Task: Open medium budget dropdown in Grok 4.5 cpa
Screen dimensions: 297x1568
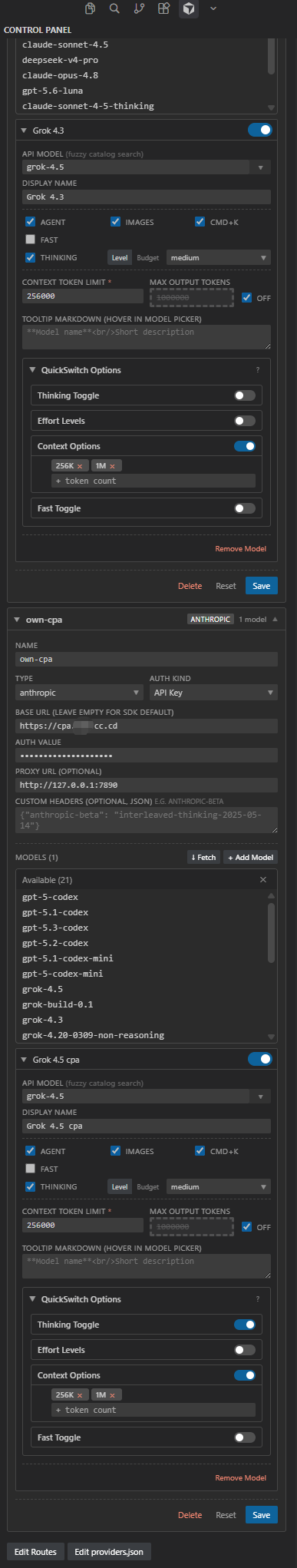Action: (219, 1187)
